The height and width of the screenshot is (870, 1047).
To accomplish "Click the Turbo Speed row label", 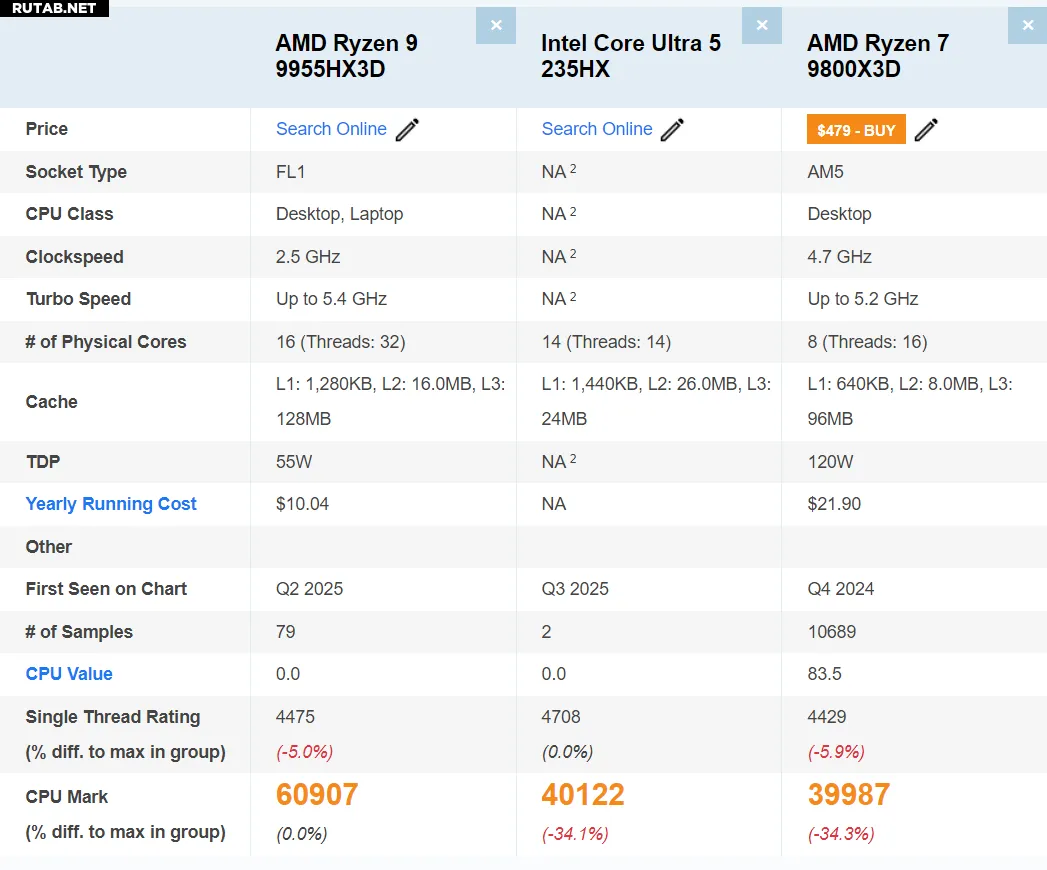I will coord(78,299).
